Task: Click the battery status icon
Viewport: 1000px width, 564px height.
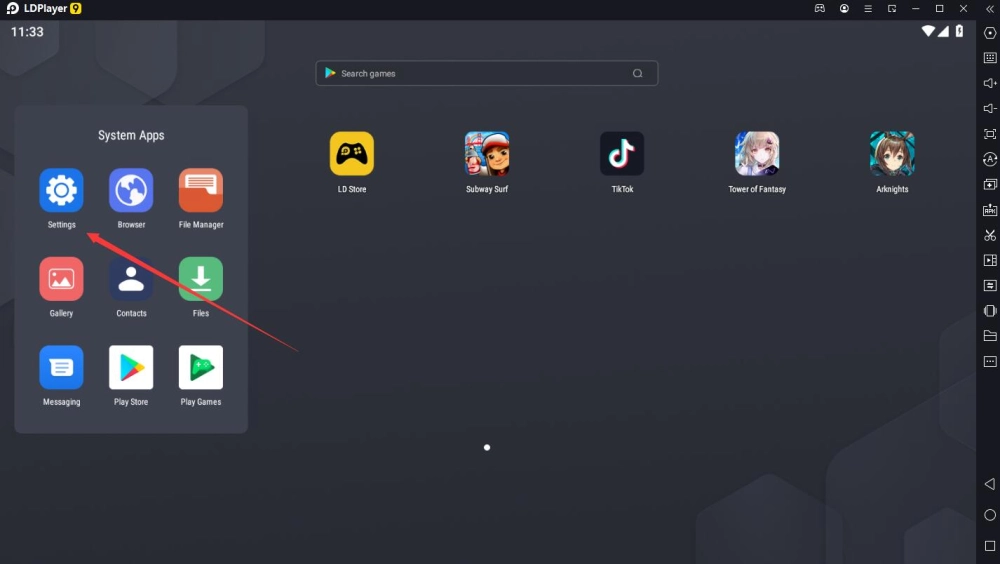Action: click(x=959, y=31)
